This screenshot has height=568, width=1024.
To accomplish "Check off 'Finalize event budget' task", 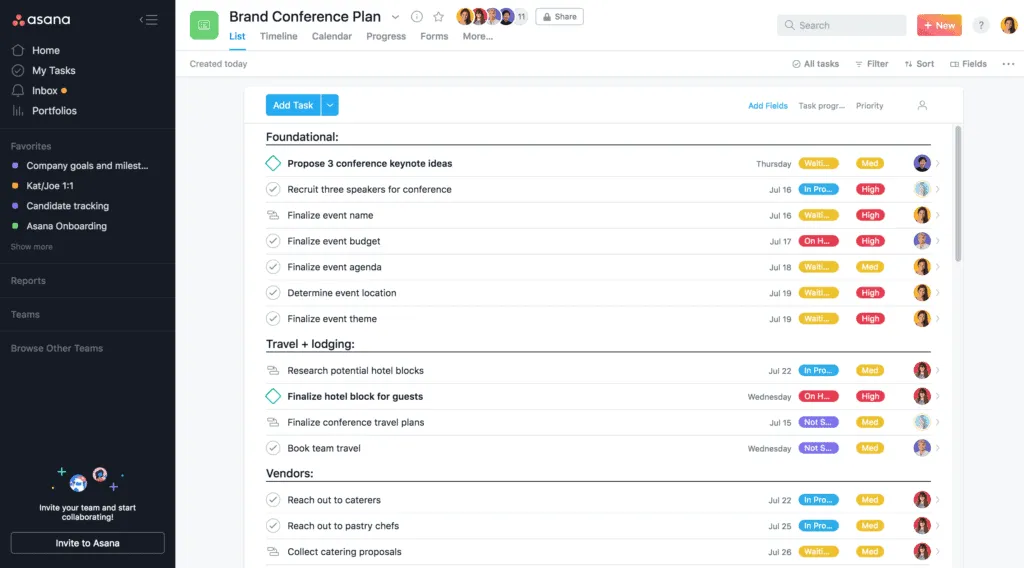I will (x=273, y=241).
